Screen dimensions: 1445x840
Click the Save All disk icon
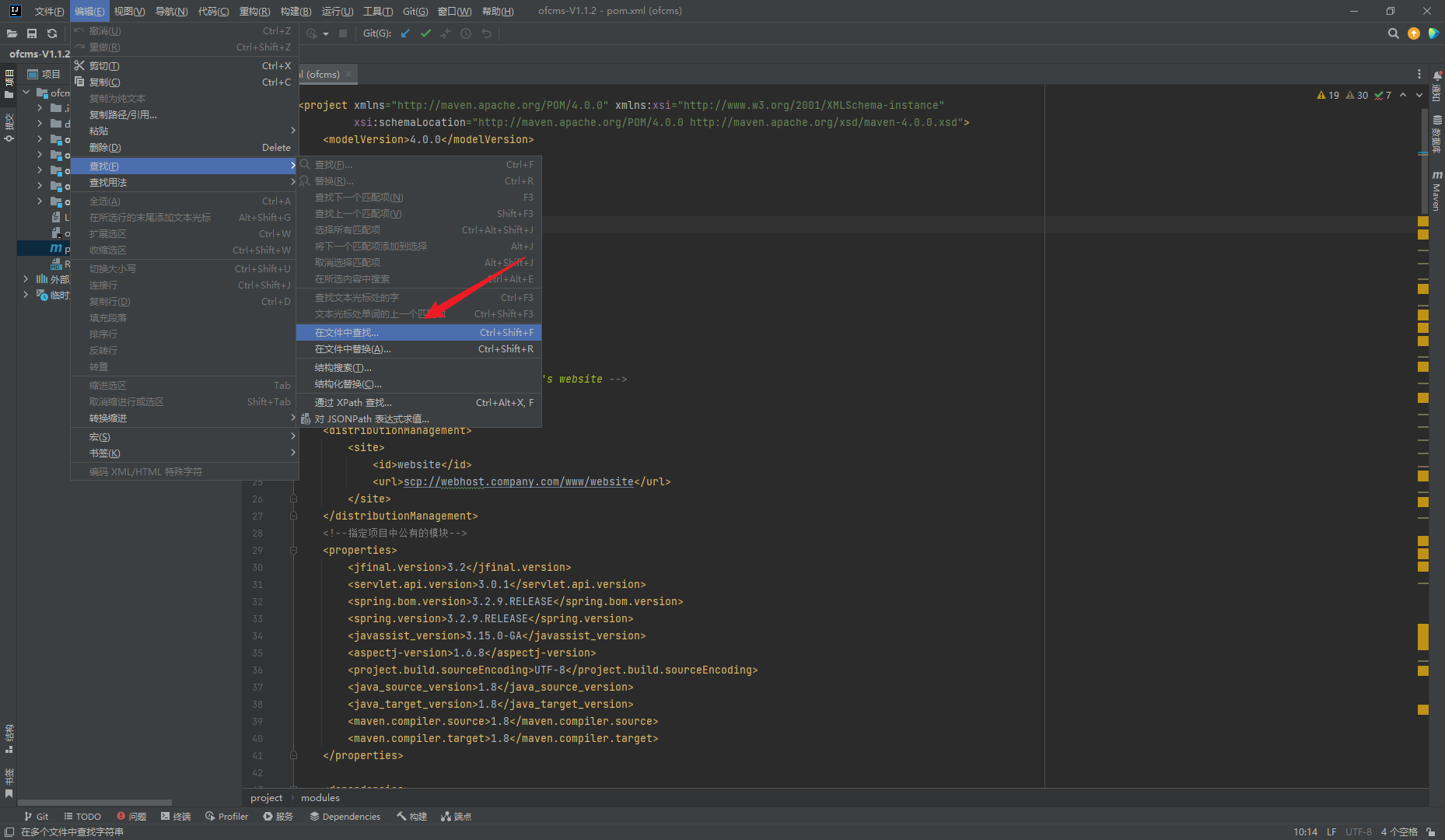pos(32,33)
